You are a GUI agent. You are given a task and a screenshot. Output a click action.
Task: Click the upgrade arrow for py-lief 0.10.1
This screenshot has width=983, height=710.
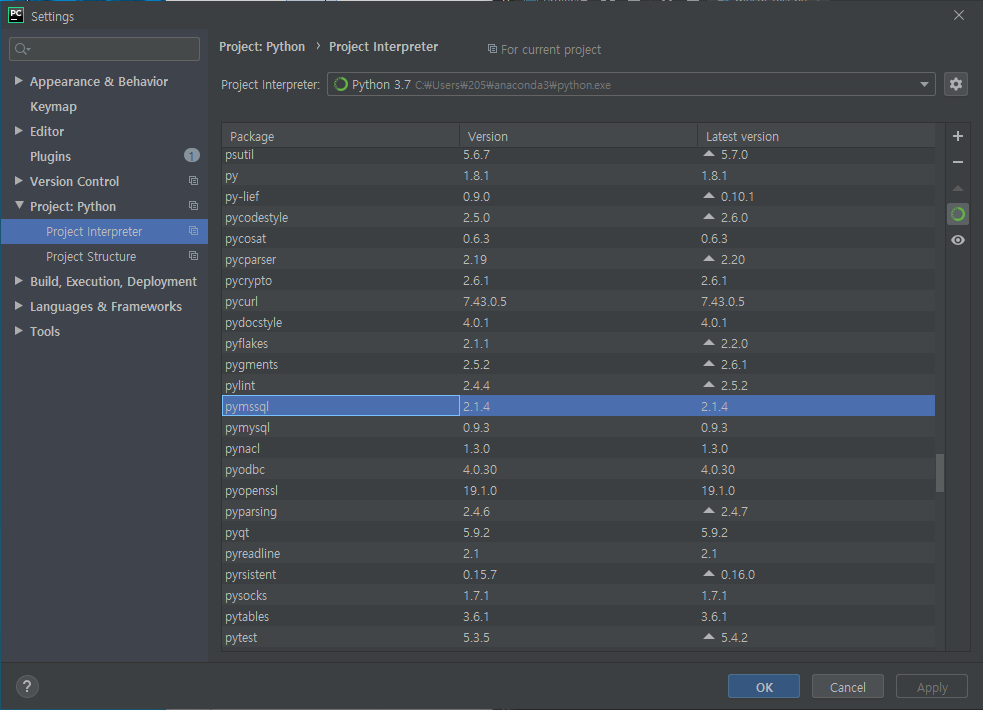coord(709,196)
